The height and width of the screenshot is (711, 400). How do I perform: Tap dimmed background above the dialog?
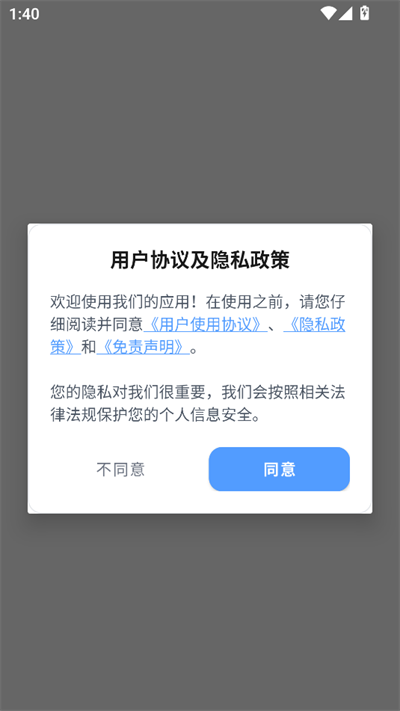coord(200,122)
